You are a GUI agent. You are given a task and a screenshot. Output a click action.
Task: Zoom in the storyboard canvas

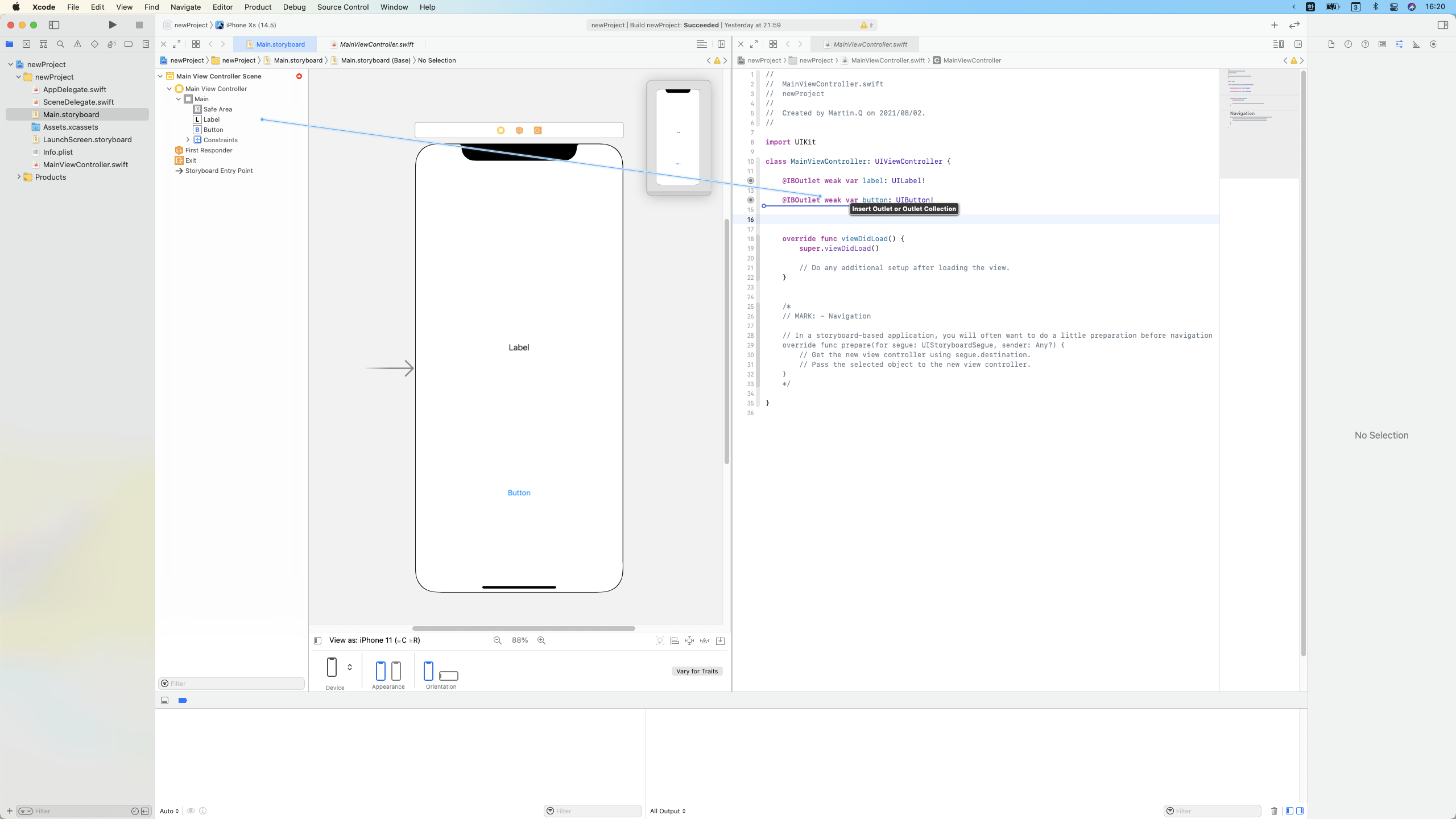541,640
